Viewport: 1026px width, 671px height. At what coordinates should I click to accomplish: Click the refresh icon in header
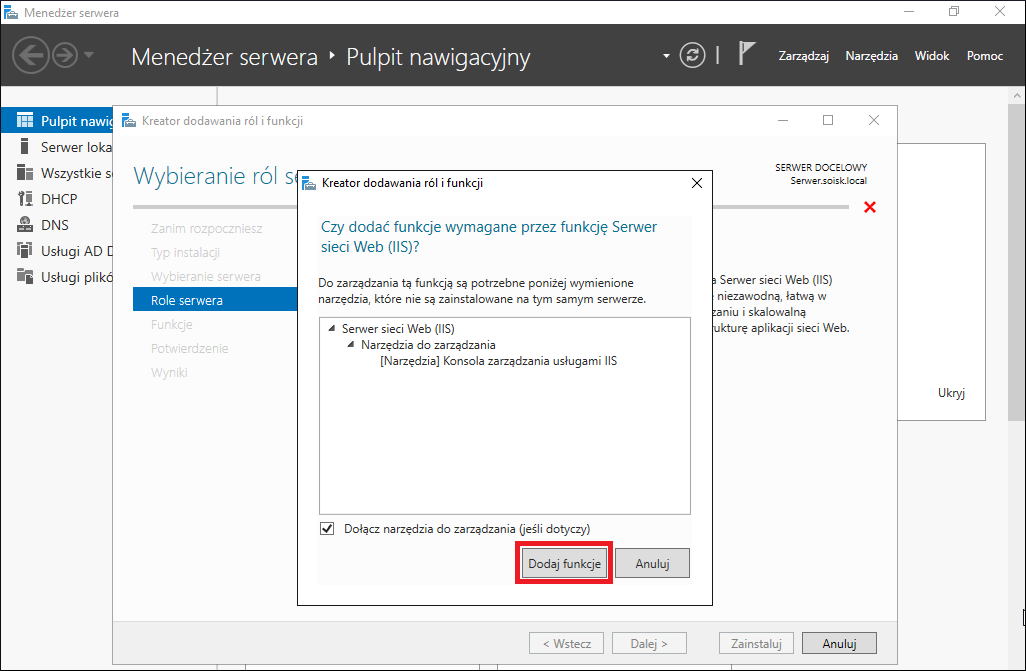[x=692, y=56]
